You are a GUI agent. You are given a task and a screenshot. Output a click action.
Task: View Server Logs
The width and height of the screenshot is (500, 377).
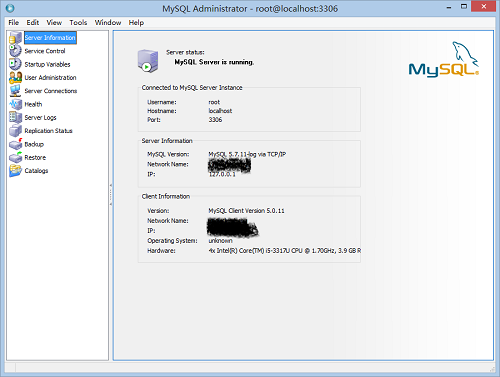40,118
